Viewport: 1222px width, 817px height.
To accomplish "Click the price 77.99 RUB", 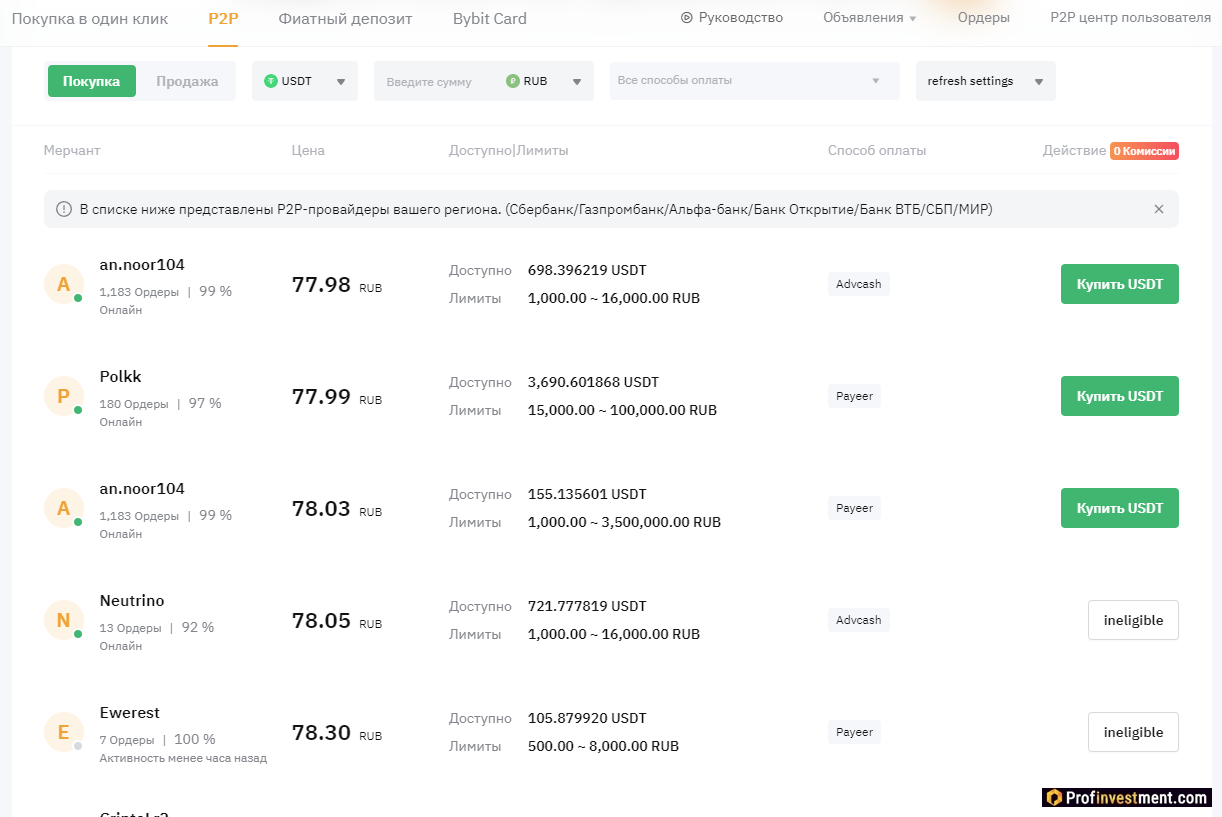I will (337, 397).
